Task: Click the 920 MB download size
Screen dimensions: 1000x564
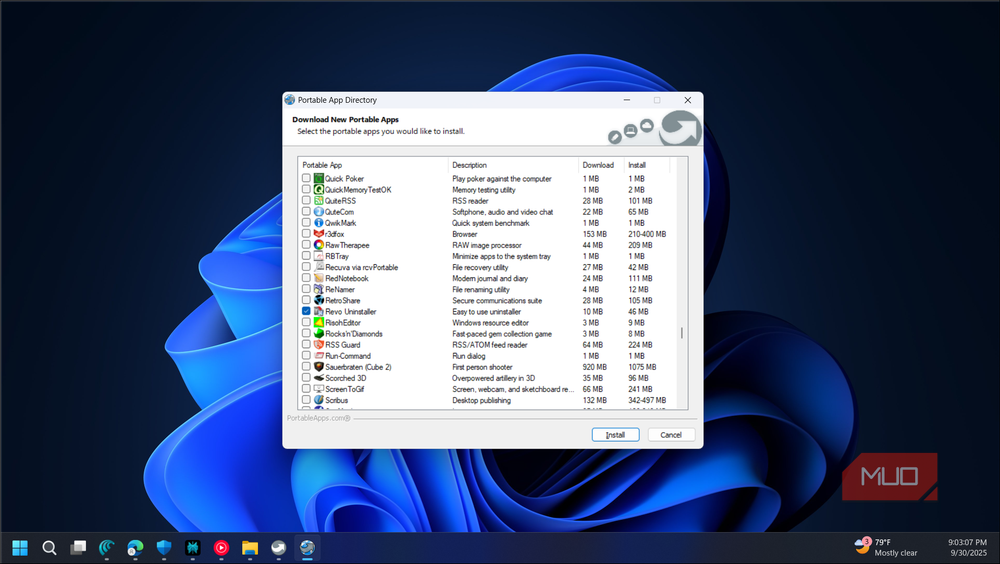Action: click(594, 367)
